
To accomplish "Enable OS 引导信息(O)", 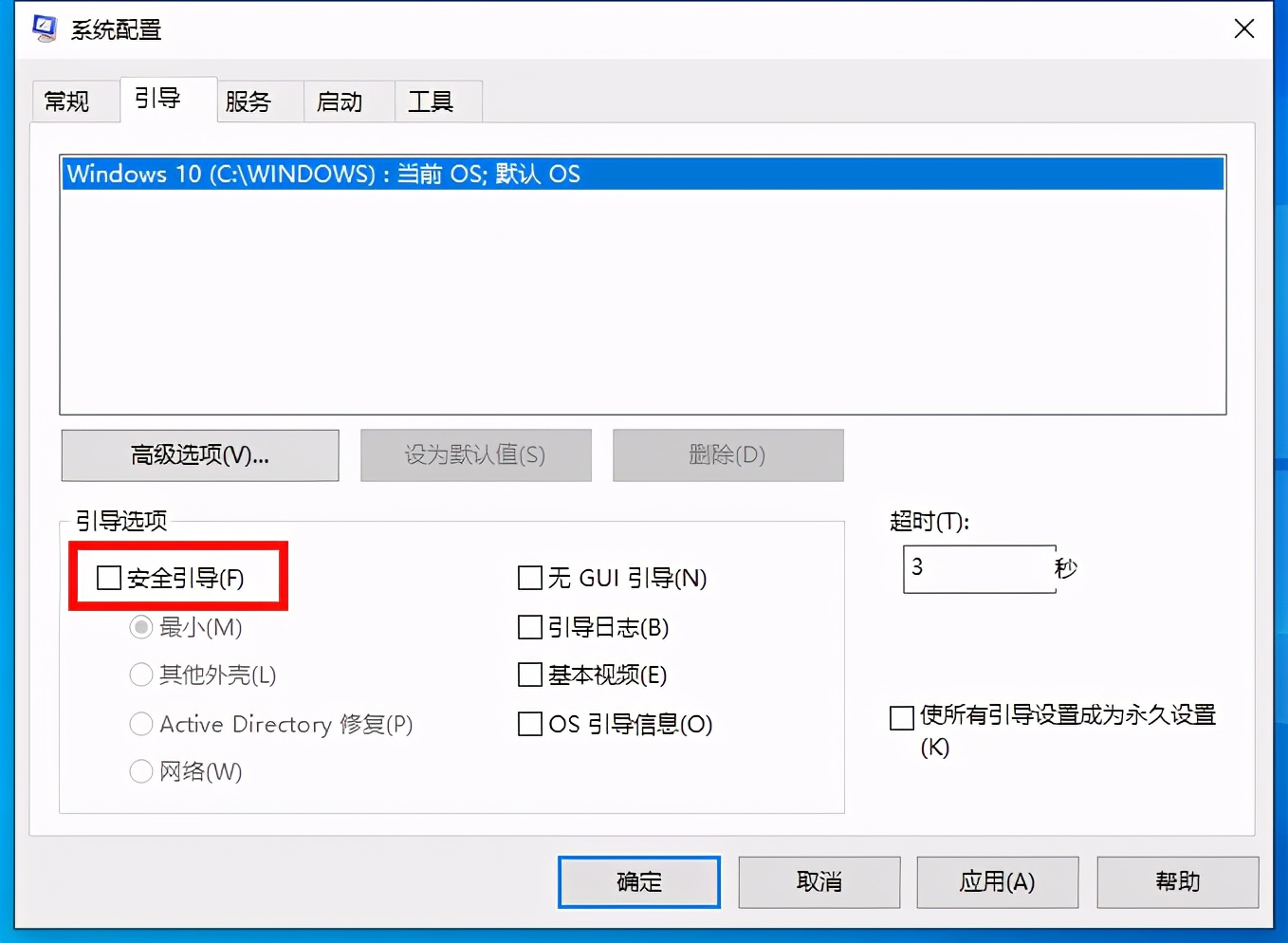I will pos(529,724).
